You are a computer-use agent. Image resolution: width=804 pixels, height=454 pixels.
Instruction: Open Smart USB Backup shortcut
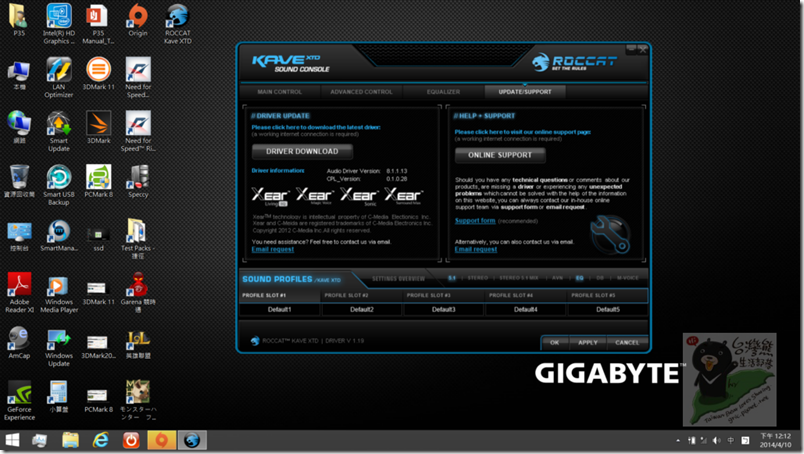coord(58,185)
